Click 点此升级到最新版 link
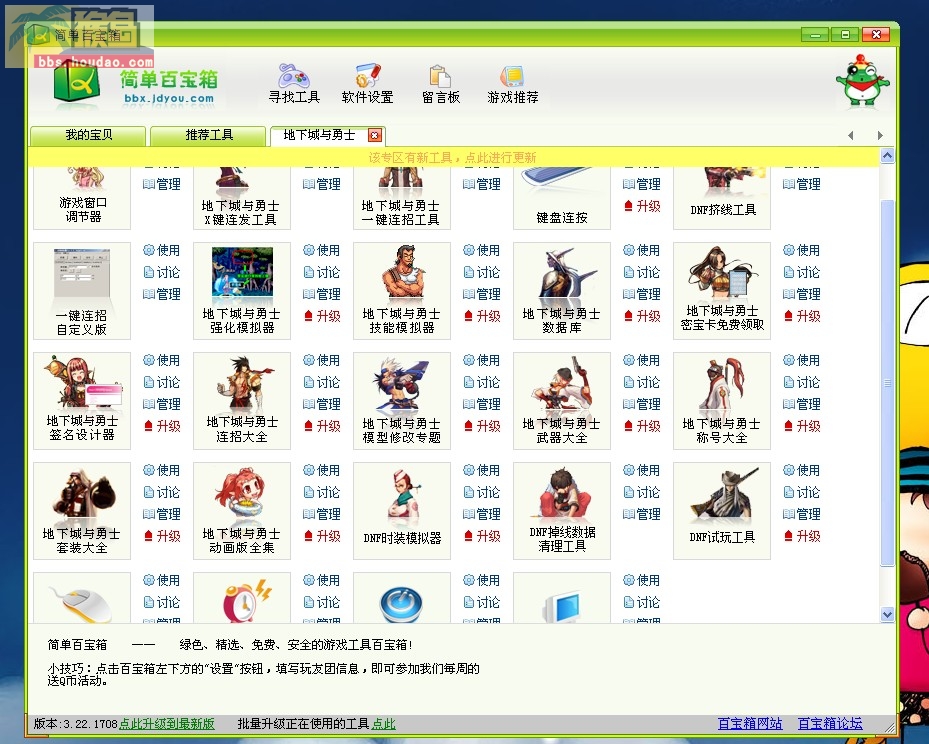Image resolution: width=929 pixels, height=744 pixels. tap(166, 724)
